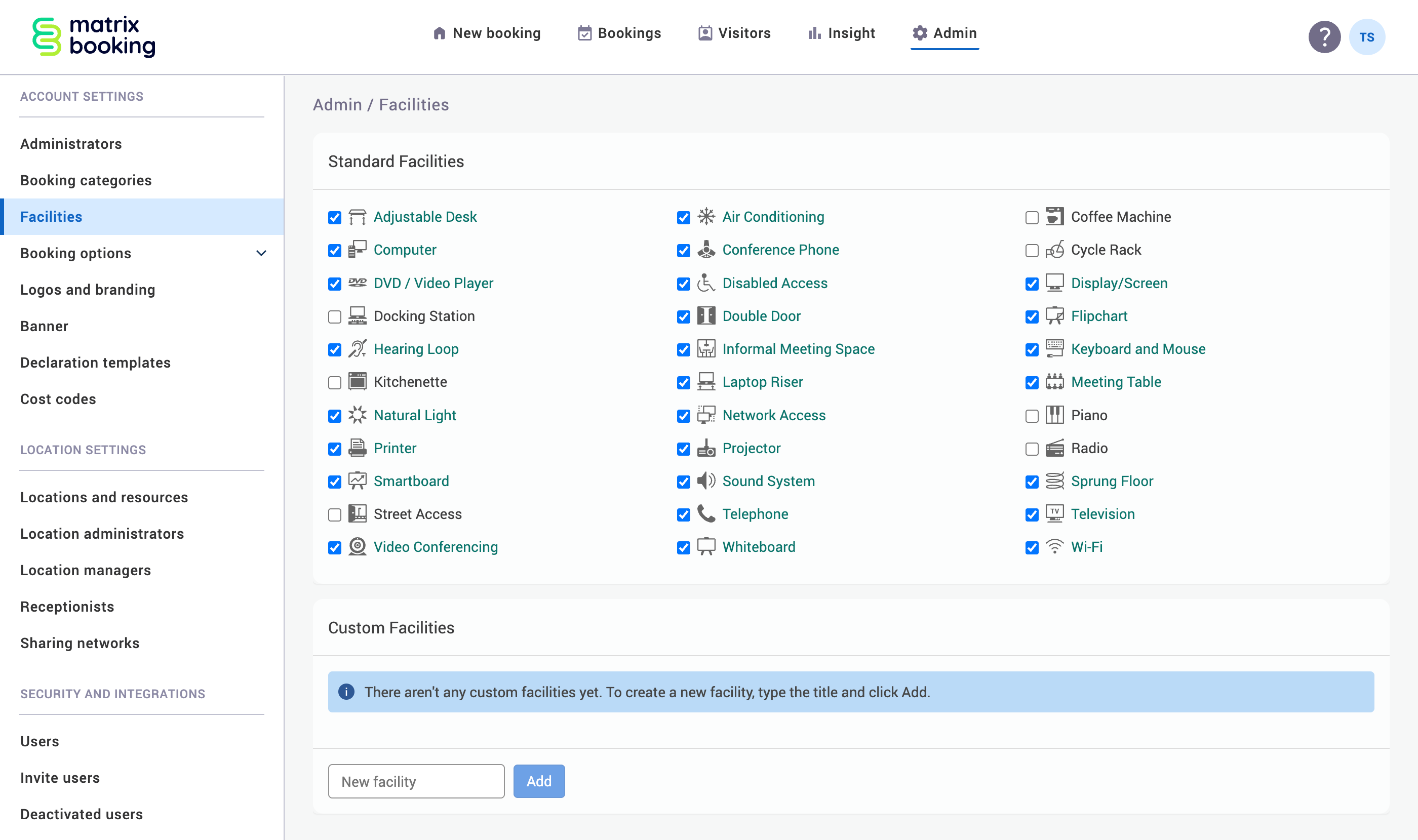
Task: Click the Matrix Booking logo
Action: tap(94, 37)
